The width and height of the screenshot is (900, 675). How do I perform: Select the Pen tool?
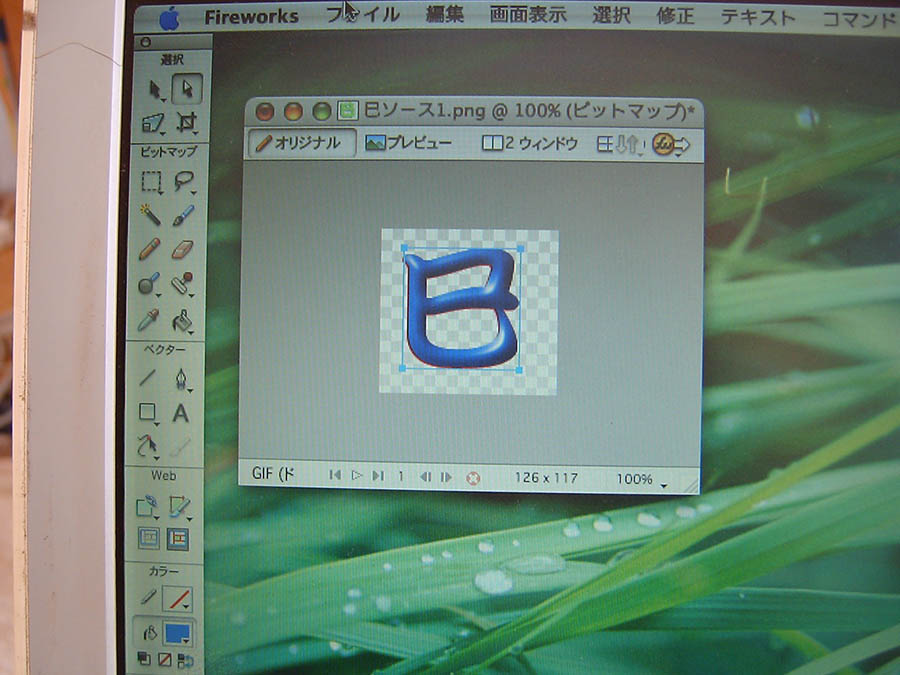[x=181, y=379]
